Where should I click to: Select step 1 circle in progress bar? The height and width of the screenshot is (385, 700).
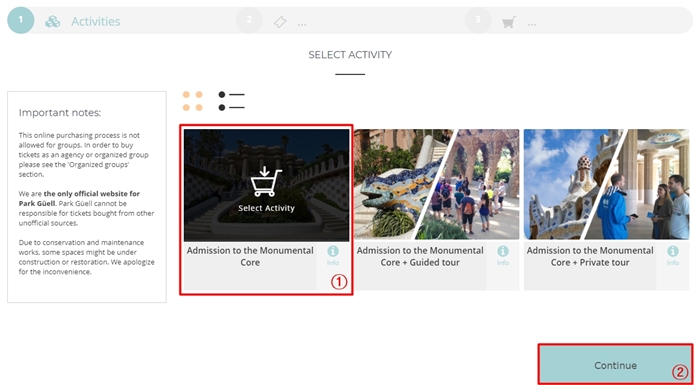coord(21,20)
